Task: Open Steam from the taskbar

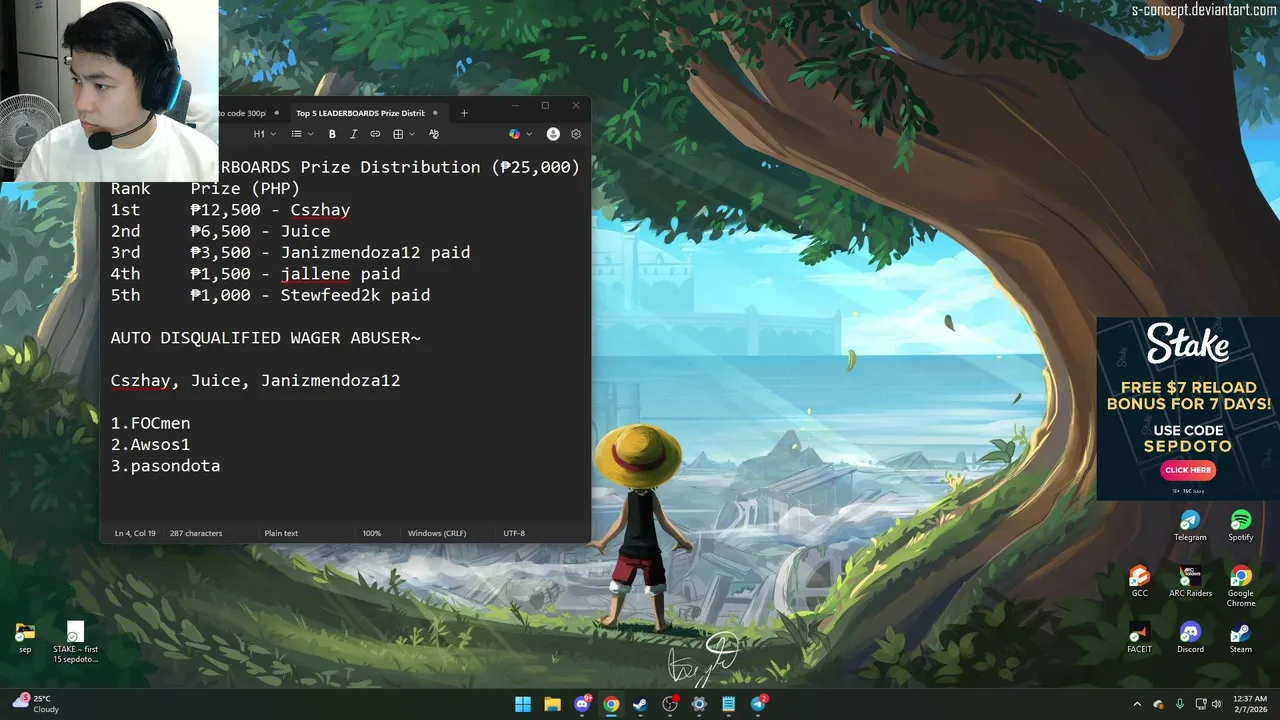Action: tap(640, 704)
